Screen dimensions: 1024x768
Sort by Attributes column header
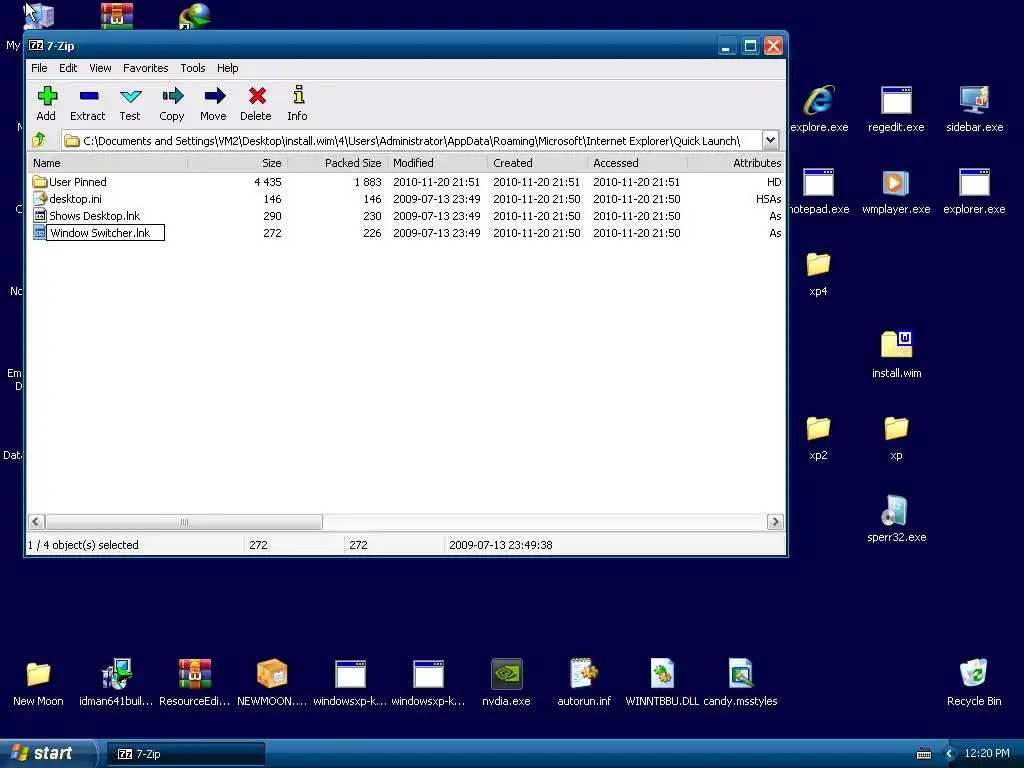tap(736, 163)
